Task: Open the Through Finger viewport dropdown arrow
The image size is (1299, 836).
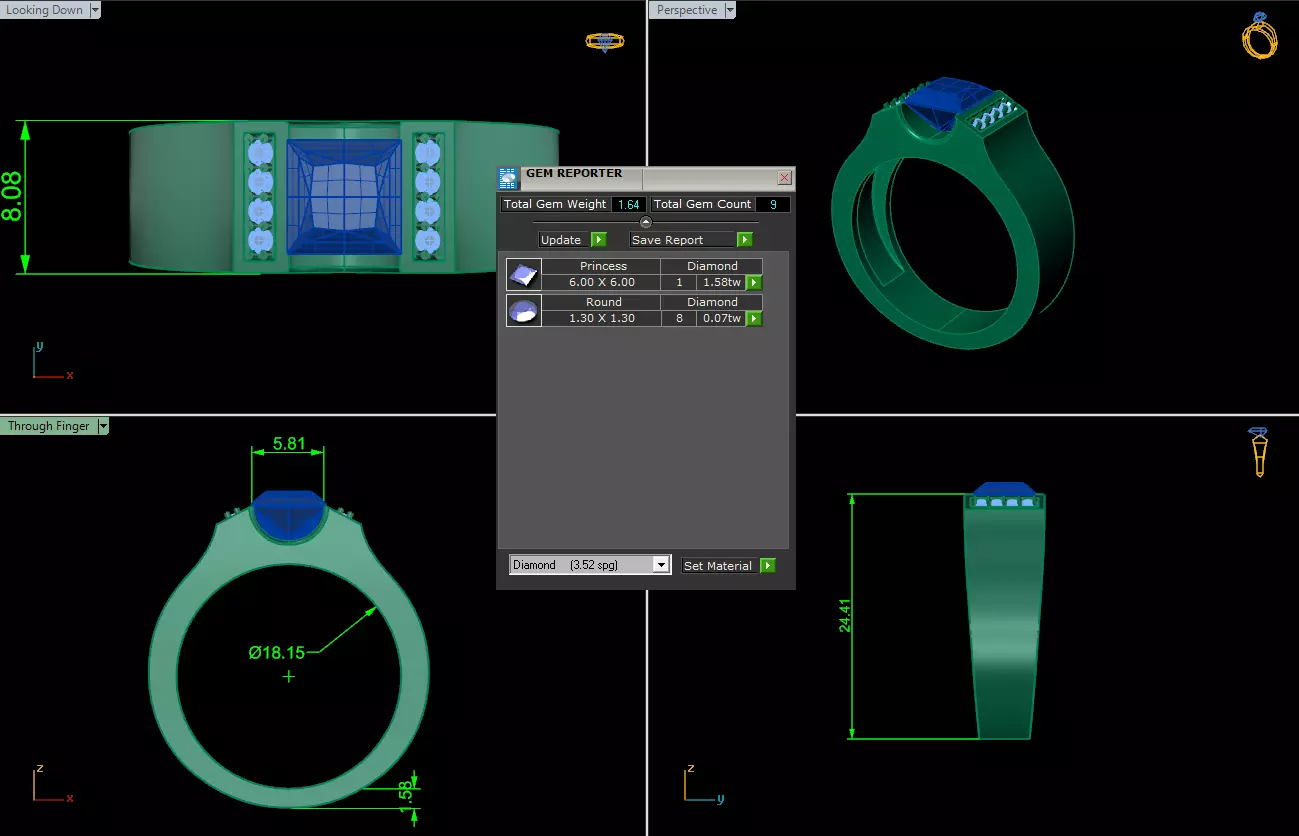Action: pos(103,426)
